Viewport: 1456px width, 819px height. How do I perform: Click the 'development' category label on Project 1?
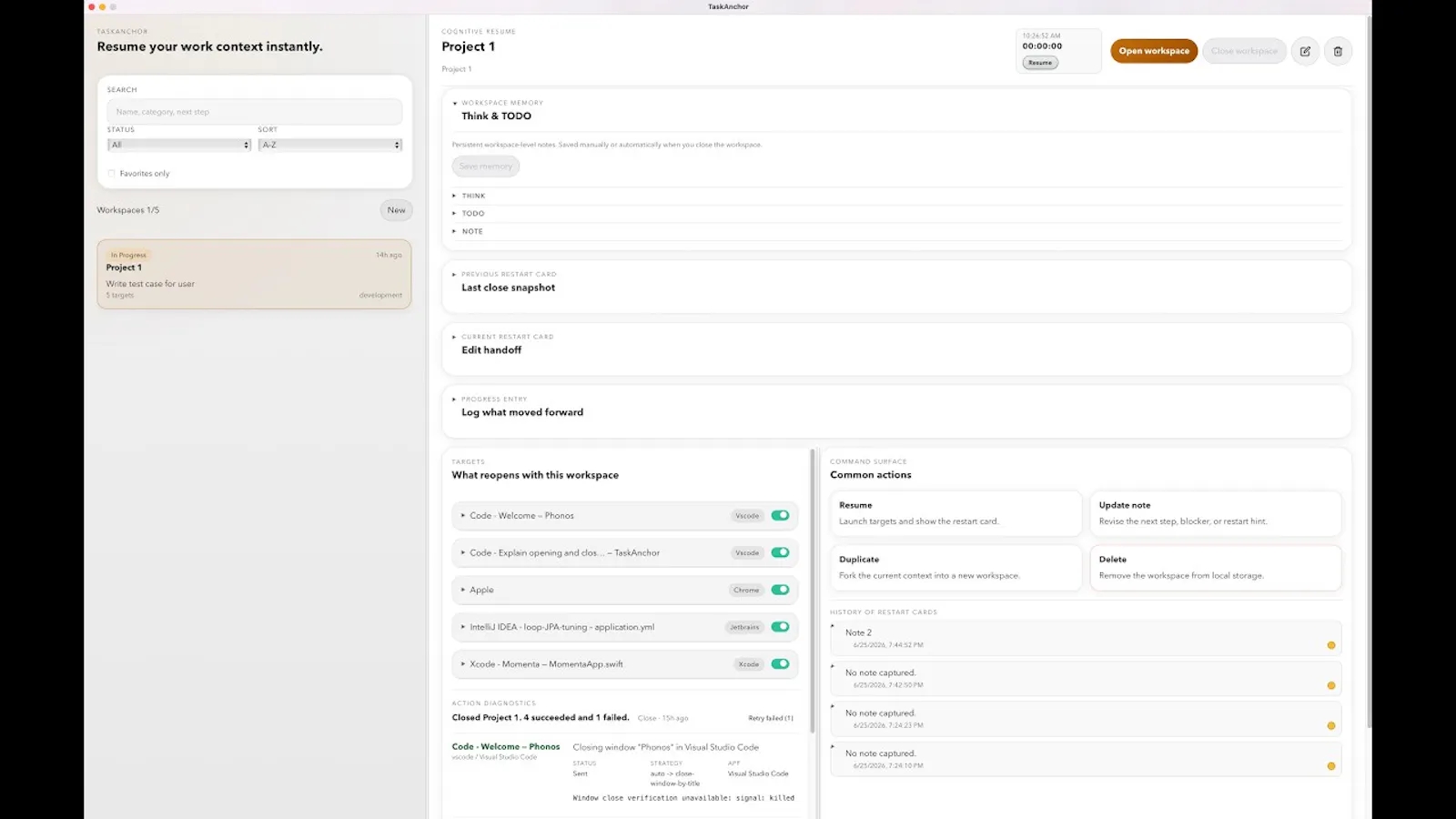pos(380,295)
